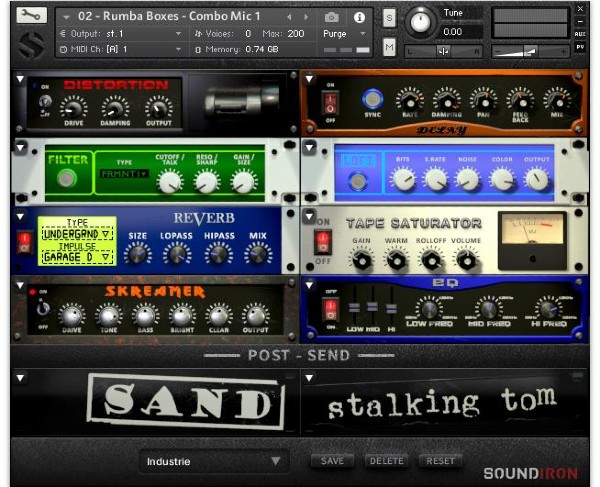The height and width of the screenshot is (487, 600).
Task: Solo the instrument with S button
Action: (x=389, y=18)
